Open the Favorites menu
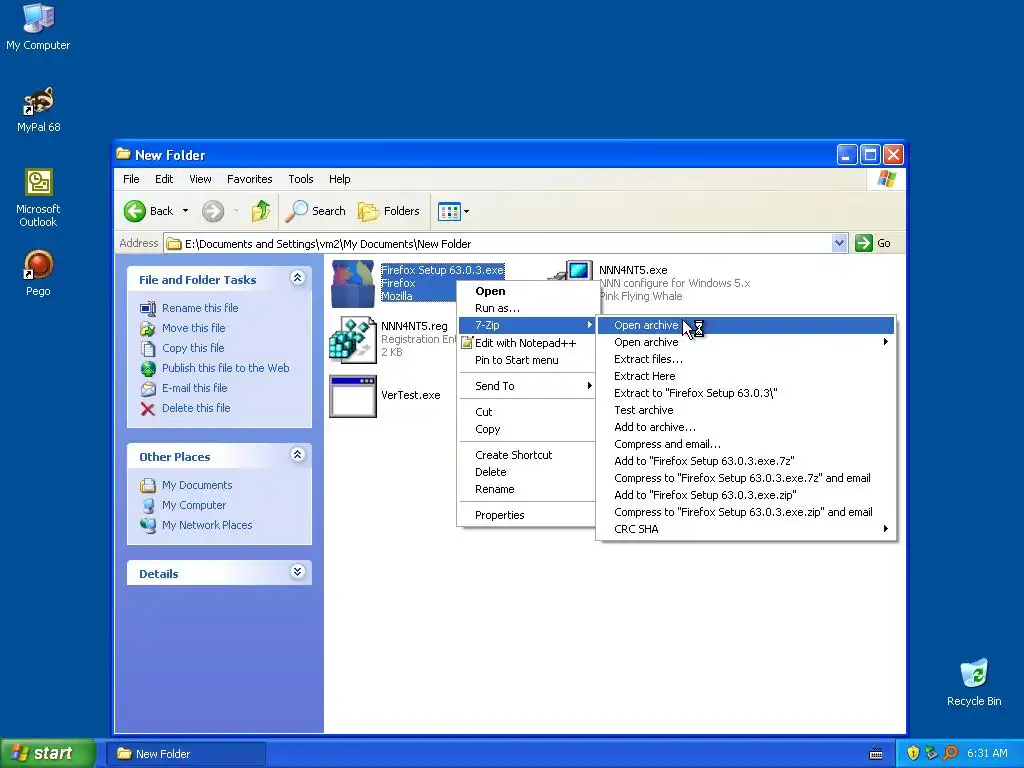1024x768 pixels. (249, 179)
